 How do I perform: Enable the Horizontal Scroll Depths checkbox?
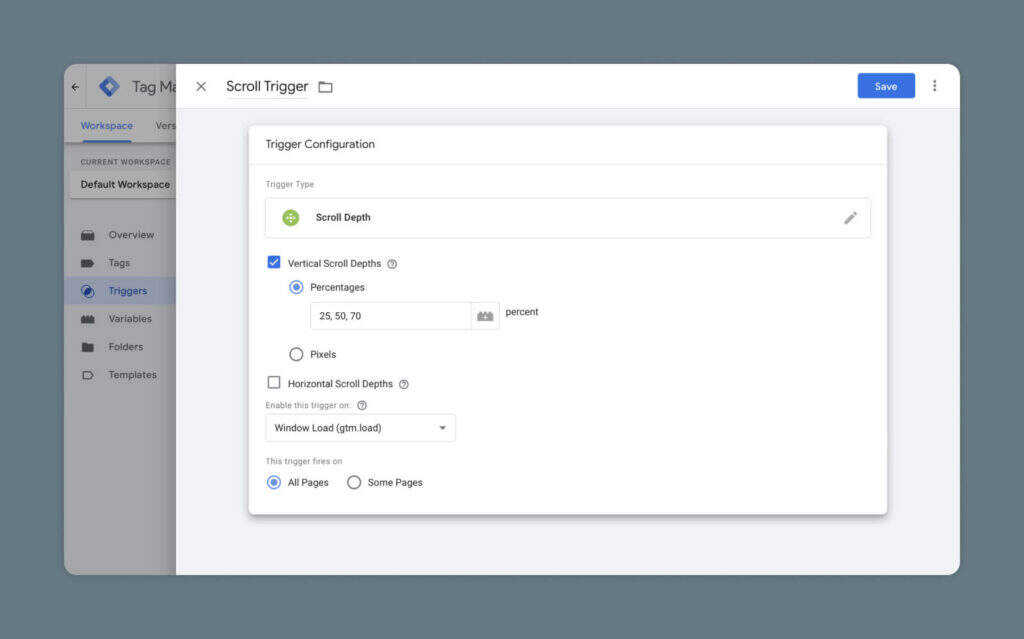(274, 383)
